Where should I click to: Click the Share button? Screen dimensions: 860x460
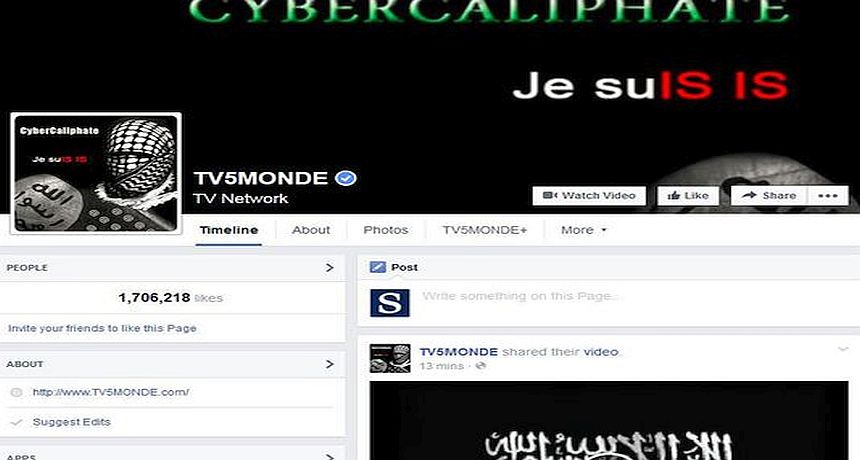click(769, 196)
